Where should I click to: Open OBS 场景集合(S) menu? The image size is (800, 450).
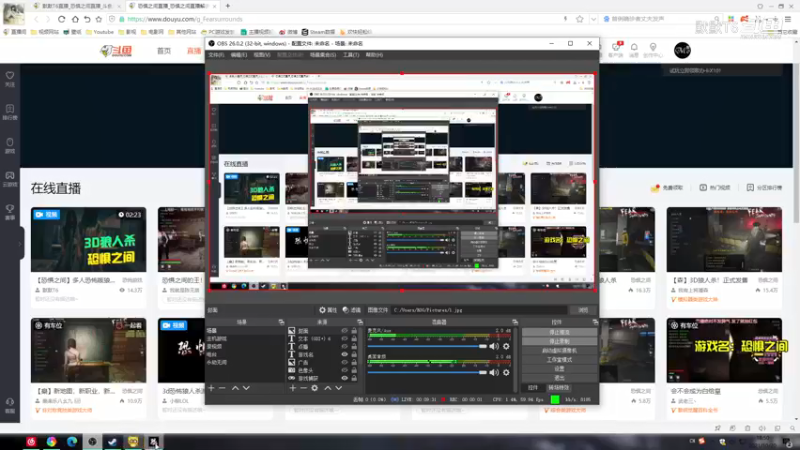click(322, 55)
